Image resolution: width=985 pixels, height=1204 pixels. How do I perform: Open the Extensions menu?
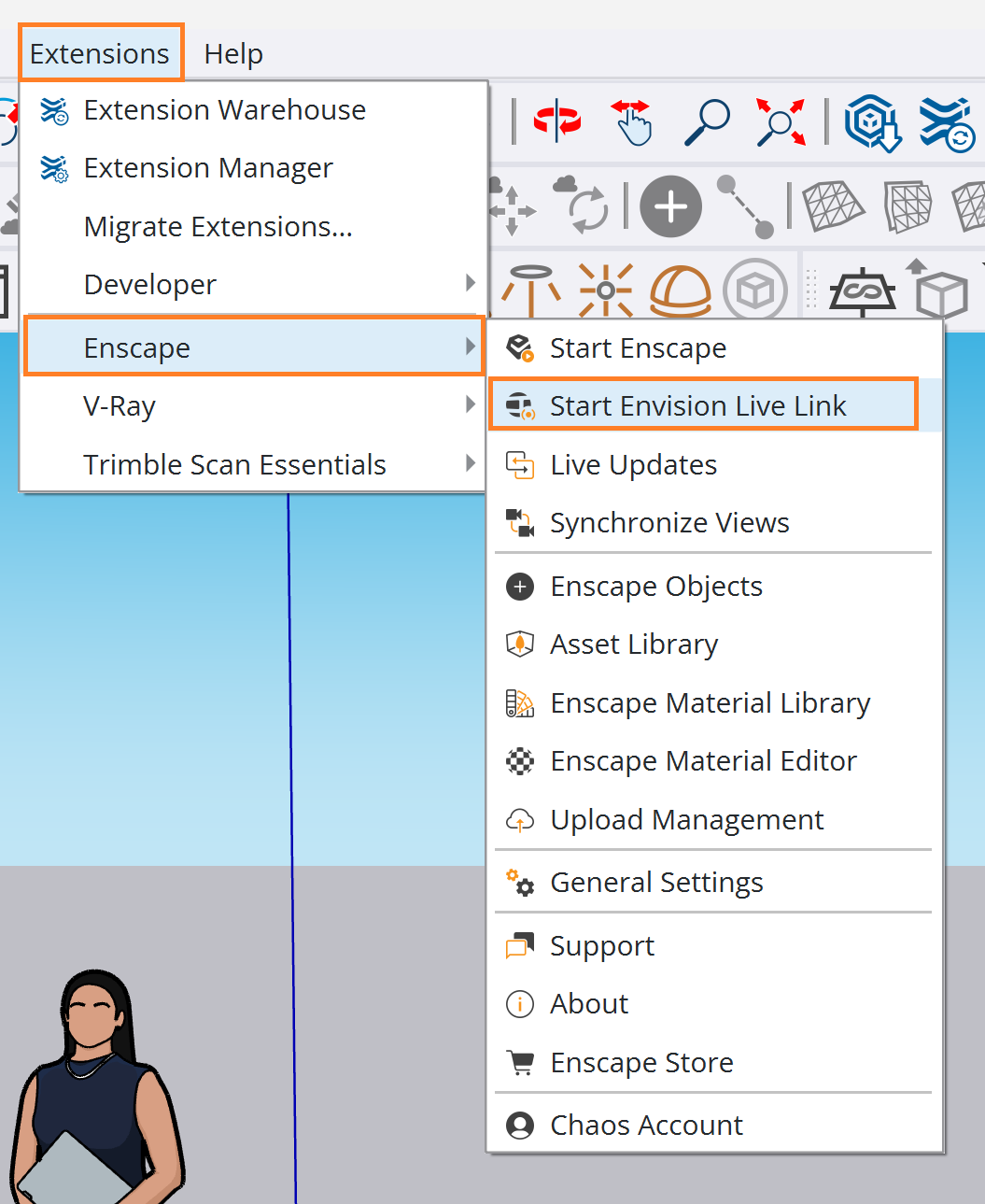[100, 53]
